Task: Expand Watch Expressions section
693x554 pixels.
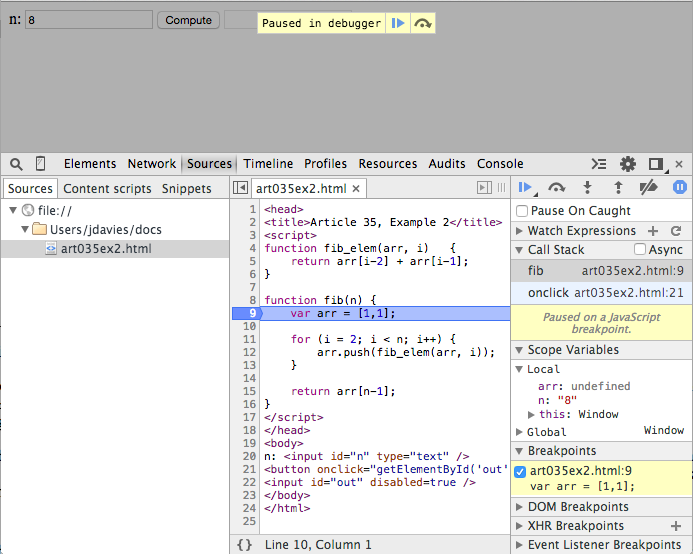Action: click(x=519, y=231)
